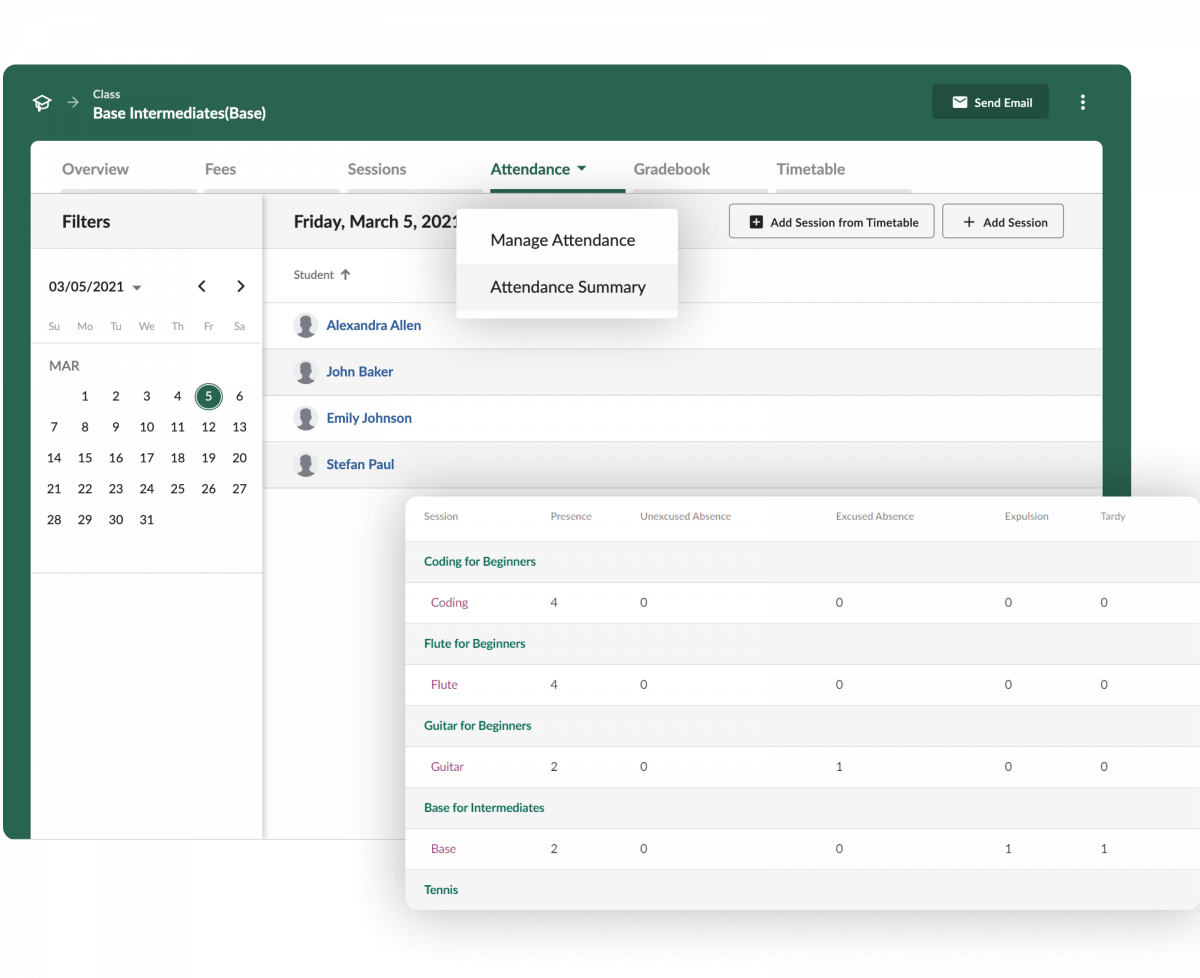The height and width of the screenshot is (978, 1200).
Task: Go to next month in calendar
Action: coord(240,286)
